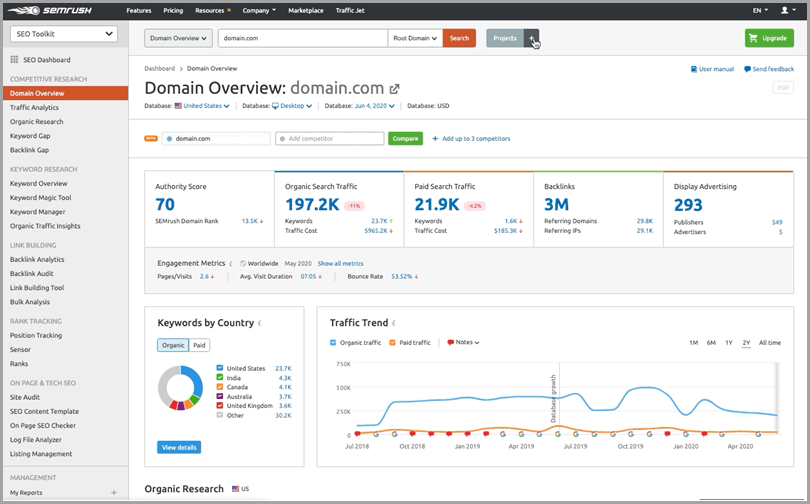Open Keyword Magic Tool in sidebar
Viewport: 810px width, 504px height.
[x=41, y=198]
